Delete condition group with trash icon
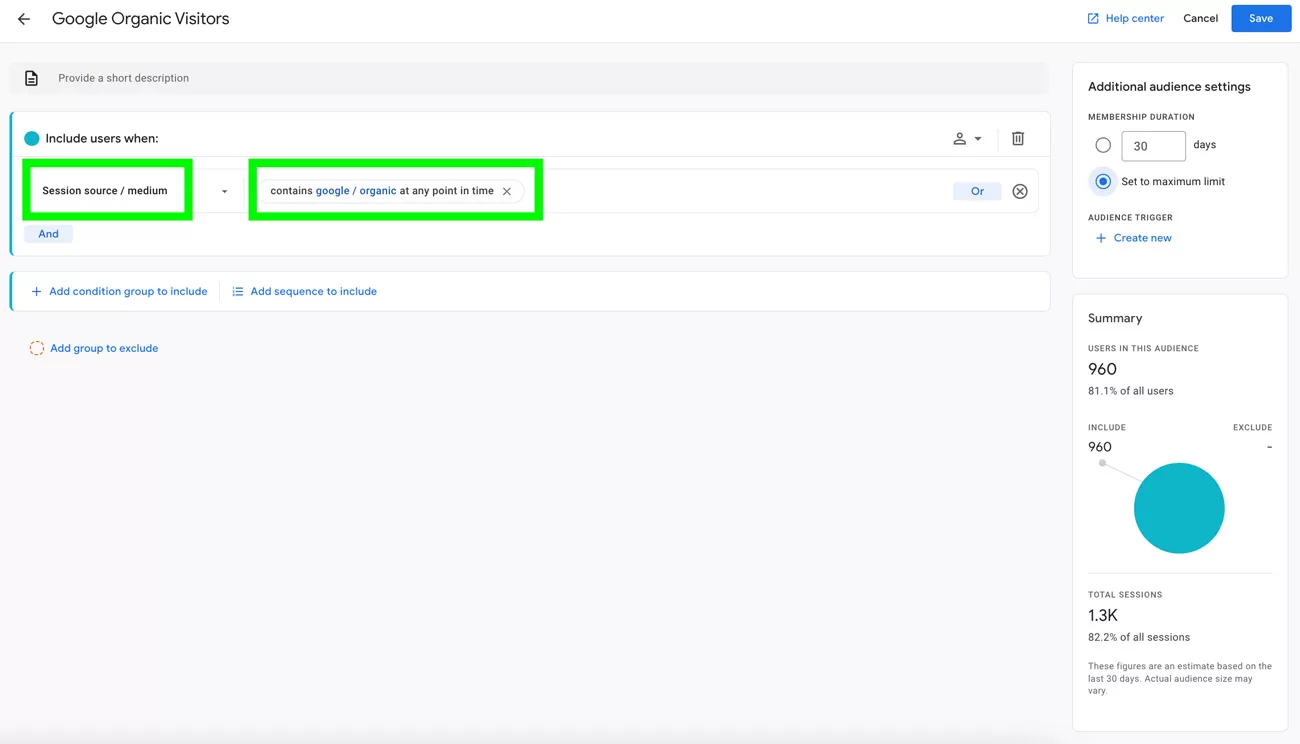The image size is (1300, 744). coord(1017,139)
